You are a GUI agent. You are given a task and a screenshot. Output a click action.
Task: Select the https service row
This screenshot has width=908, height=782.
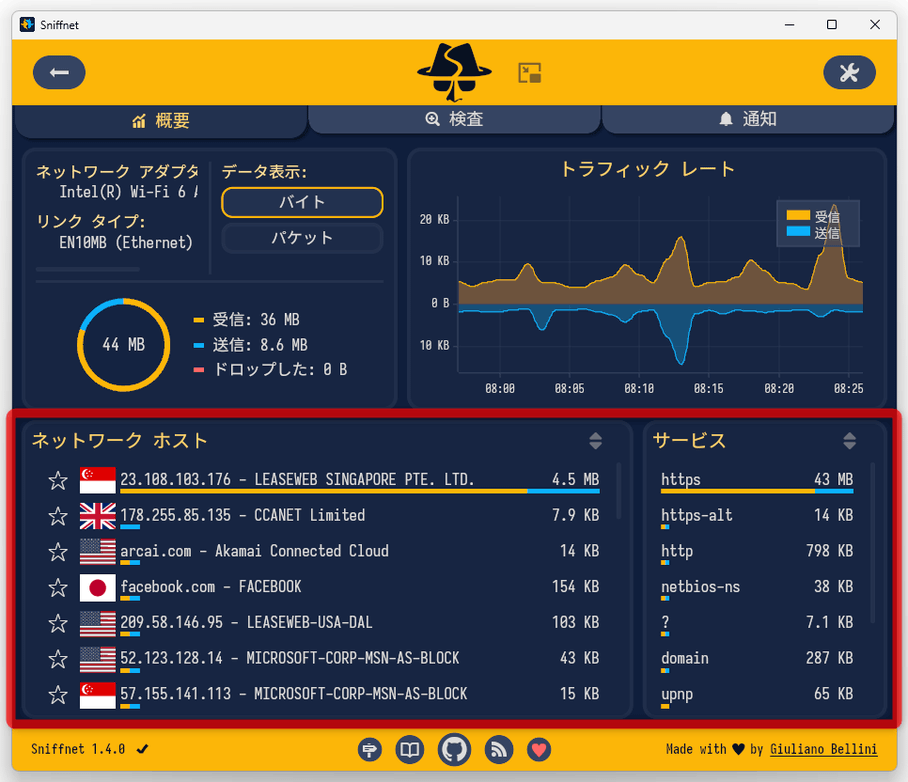(757, 481)
